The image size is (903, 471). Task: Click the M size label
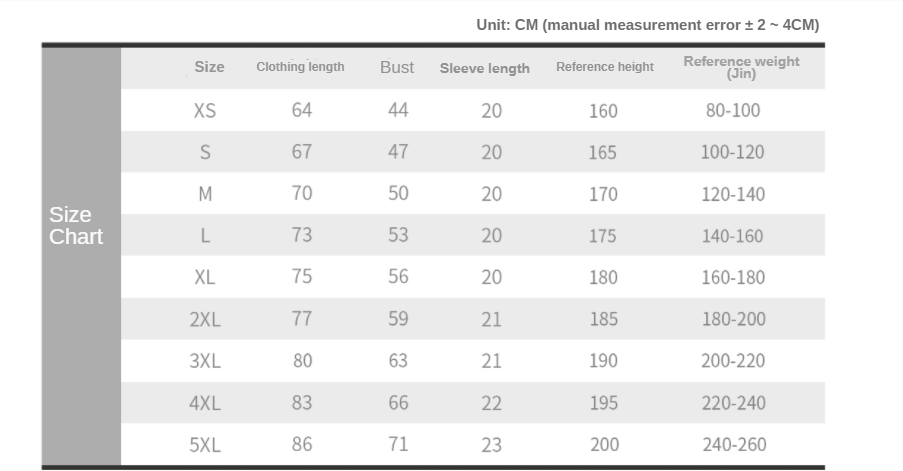point(205,194)
